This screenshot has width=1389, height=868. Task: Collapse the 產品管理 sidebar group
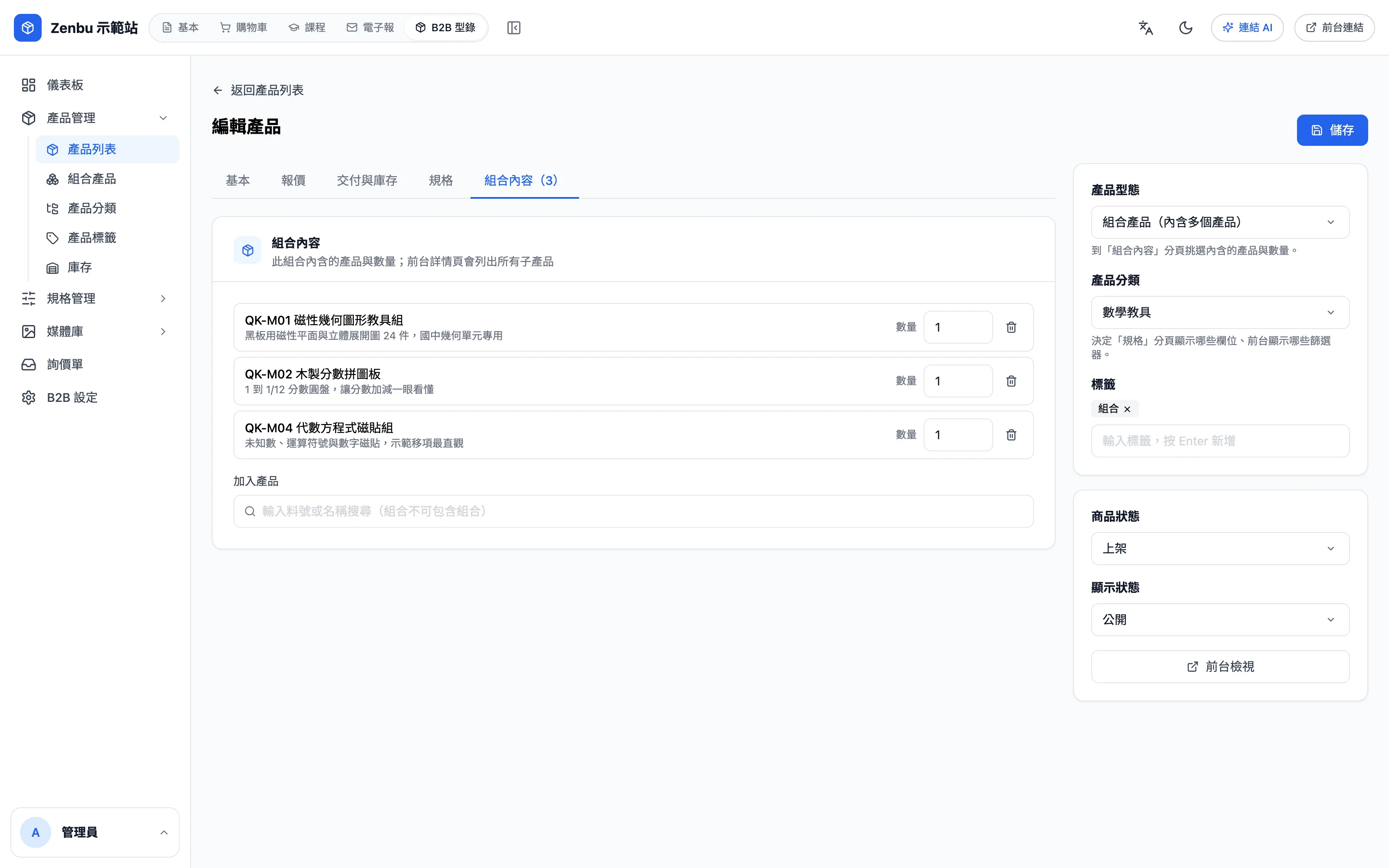click(95, 118)
